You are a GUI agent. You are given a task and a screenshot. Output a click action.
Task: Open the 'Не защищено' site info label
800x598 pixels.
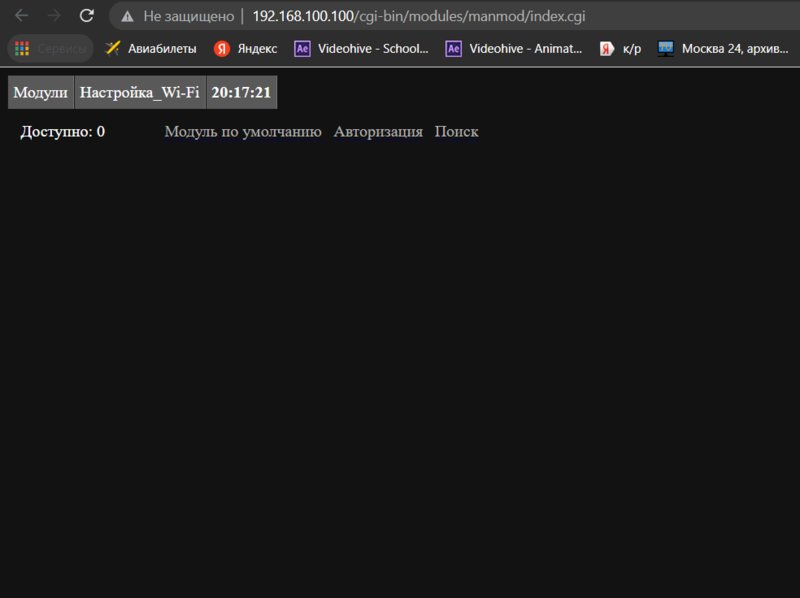188,17
